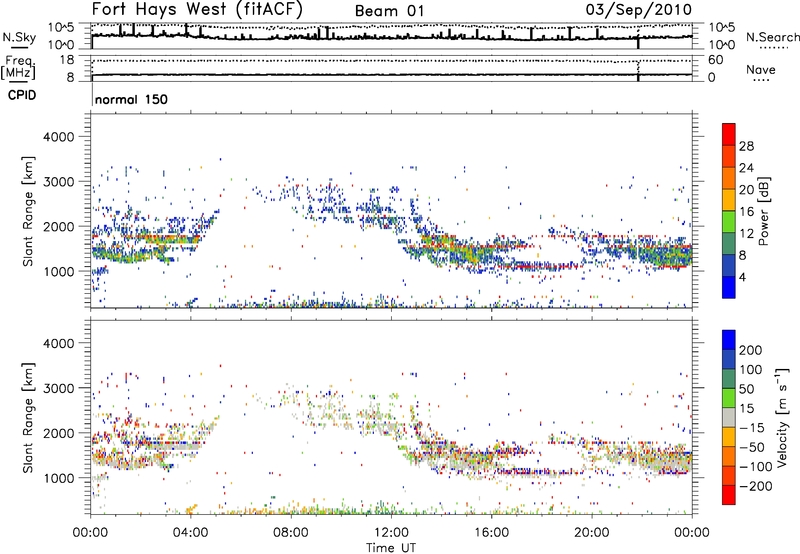Screen dimensions: 800x554
Task: Click 'Slant Range [km]' label of power panel
Action: (x=28, y=211)
